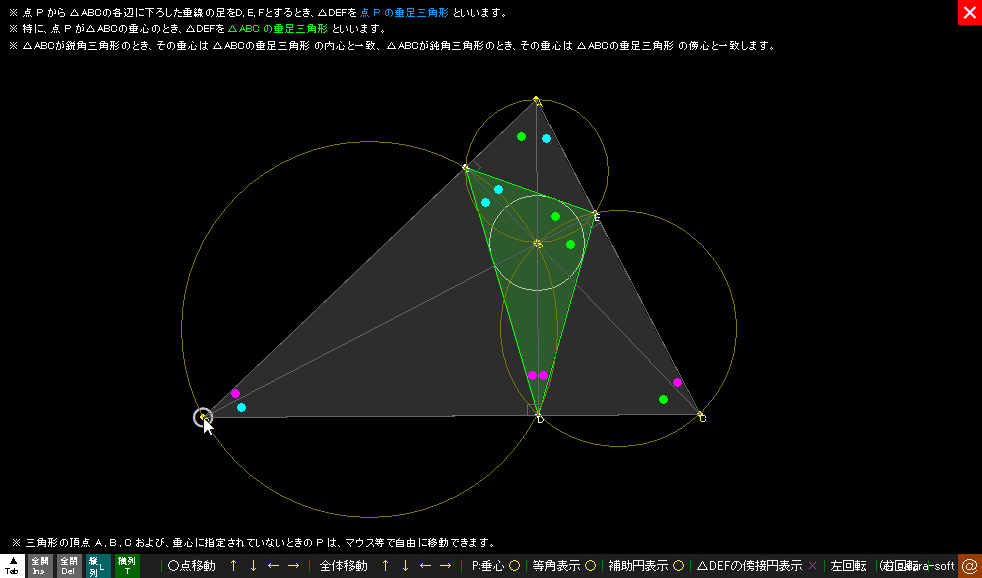Click the orange @ icon
Screen dimensions: 982x578
[x=969, y=566]
